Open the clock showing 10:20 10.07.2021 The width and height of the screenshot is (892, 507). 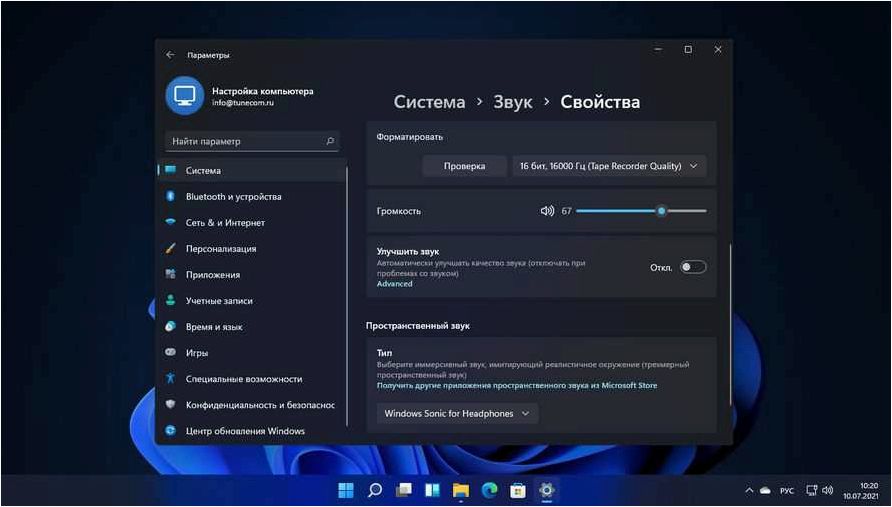(861, 490)
